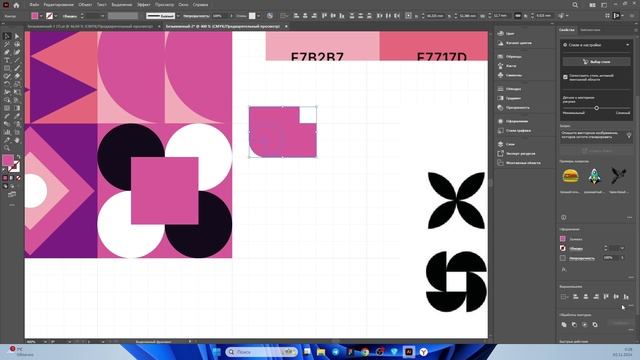This screenshot has height=360, width=640.
Task: Click the Обводка link in Properties panel
Action: click(576, 248)
